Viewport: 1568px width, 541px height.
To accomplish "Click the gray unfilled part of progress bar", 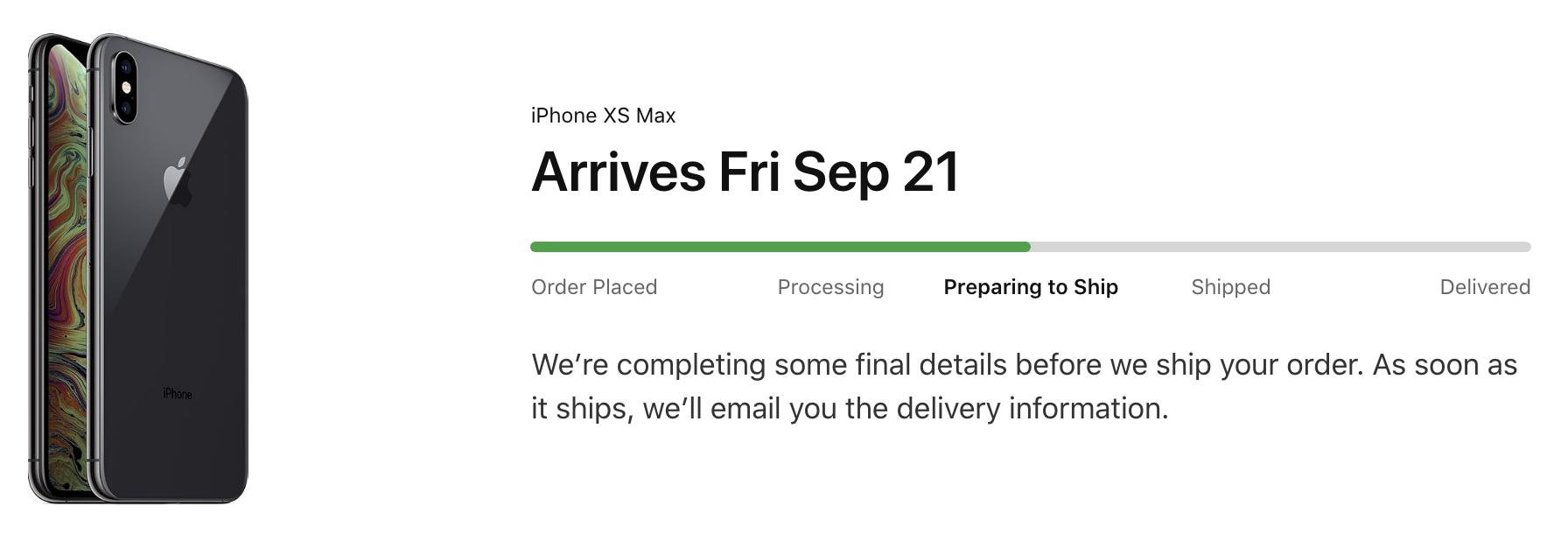I will 1277,247.
